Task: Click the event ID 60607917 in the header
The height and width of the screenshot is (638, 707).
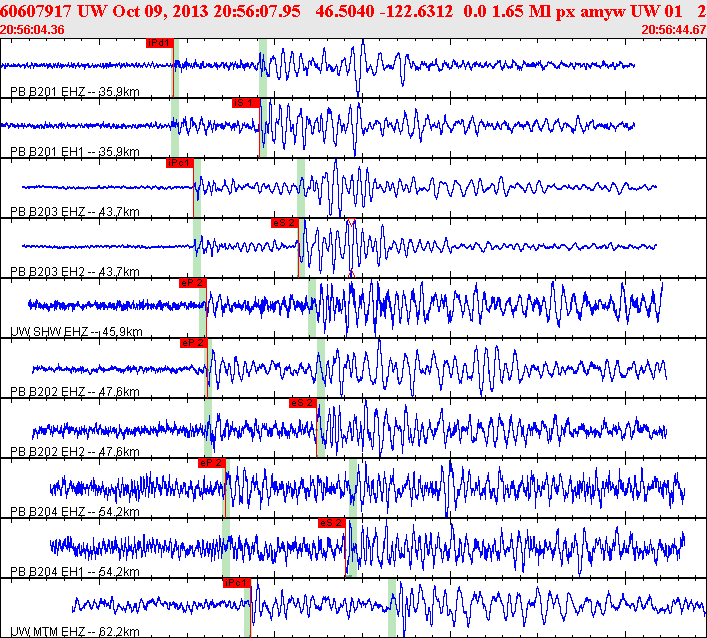Action: pyautogui.click(x=36, y=11)
